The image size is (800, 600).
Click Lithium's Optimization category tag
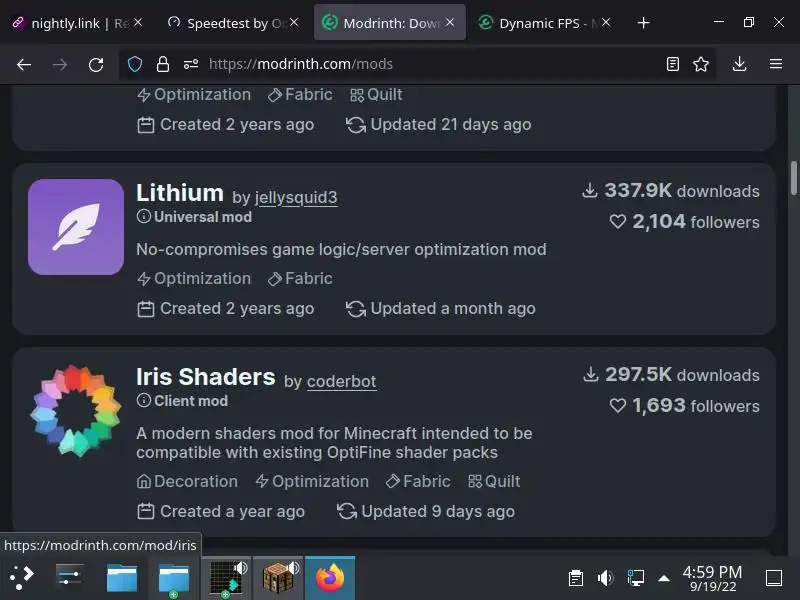coord(194,279)
